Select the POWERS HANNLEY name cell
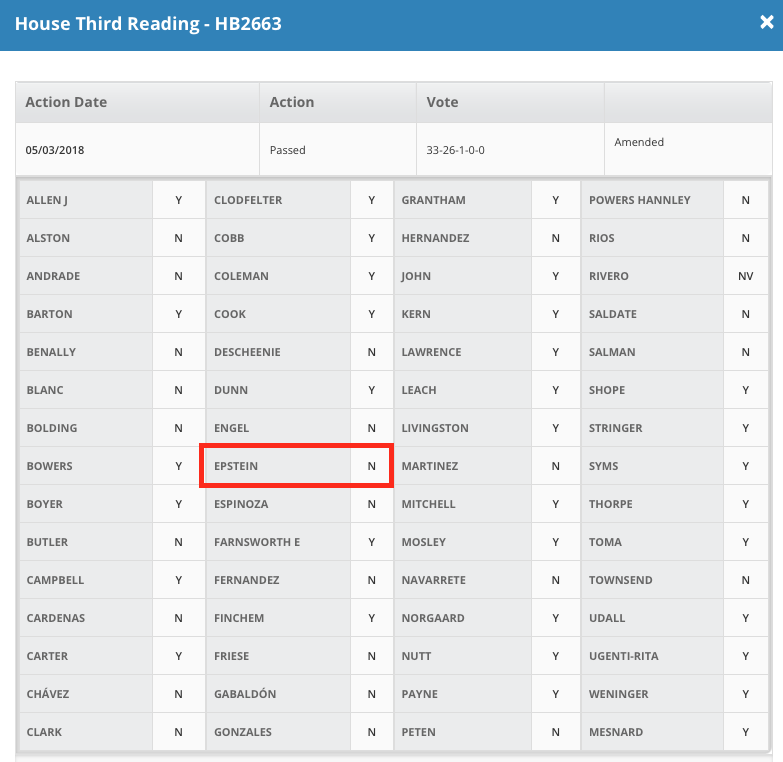The width and height of the screenshot is (783, 762). point(652,200)
